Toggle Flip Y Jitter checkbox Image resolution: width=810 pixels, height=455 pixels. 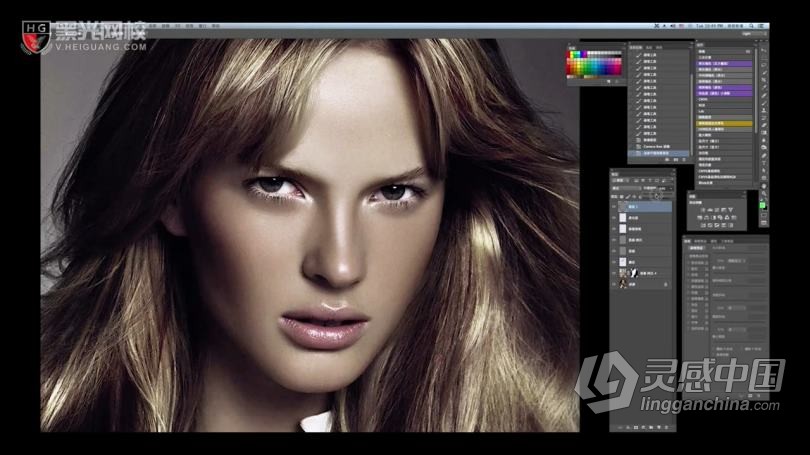[742, 349]
